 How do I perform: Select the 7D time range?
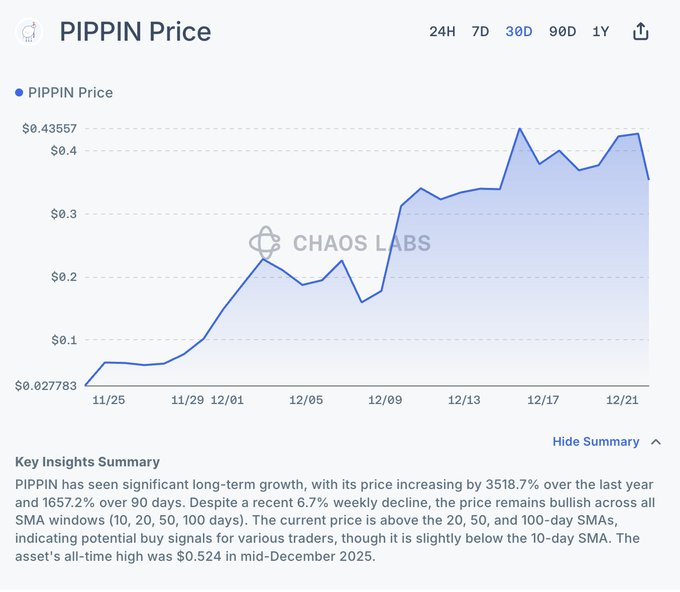(480, 31)
